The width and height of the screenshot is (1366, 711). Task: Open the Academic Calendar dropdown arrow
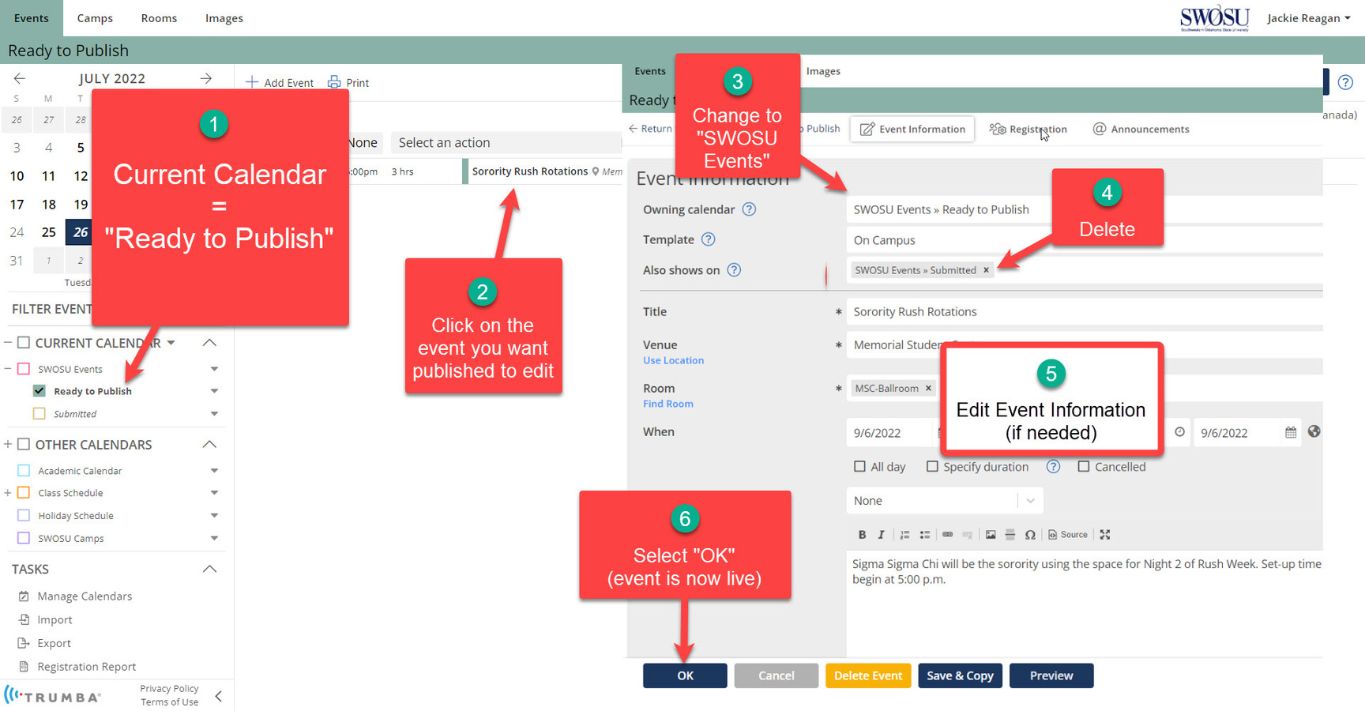coord(214,471)
